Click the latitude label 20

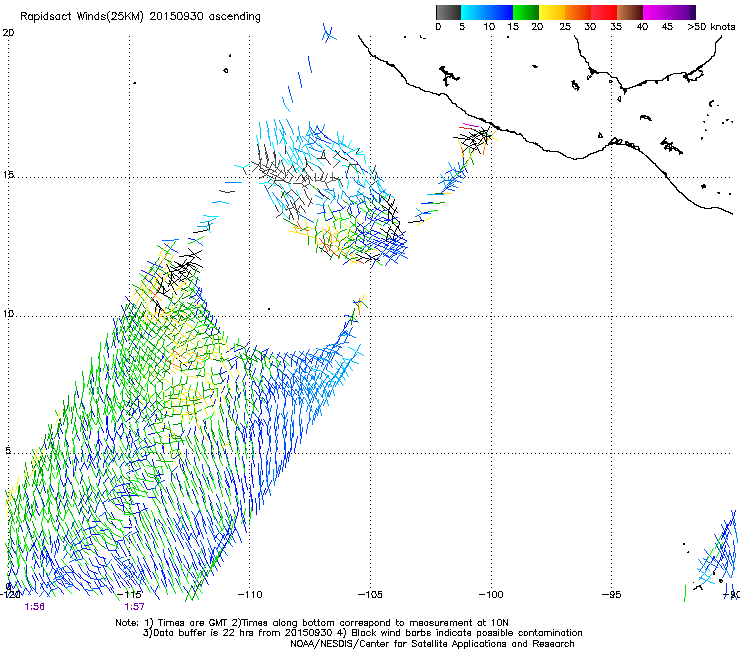[x=8, y=33]
